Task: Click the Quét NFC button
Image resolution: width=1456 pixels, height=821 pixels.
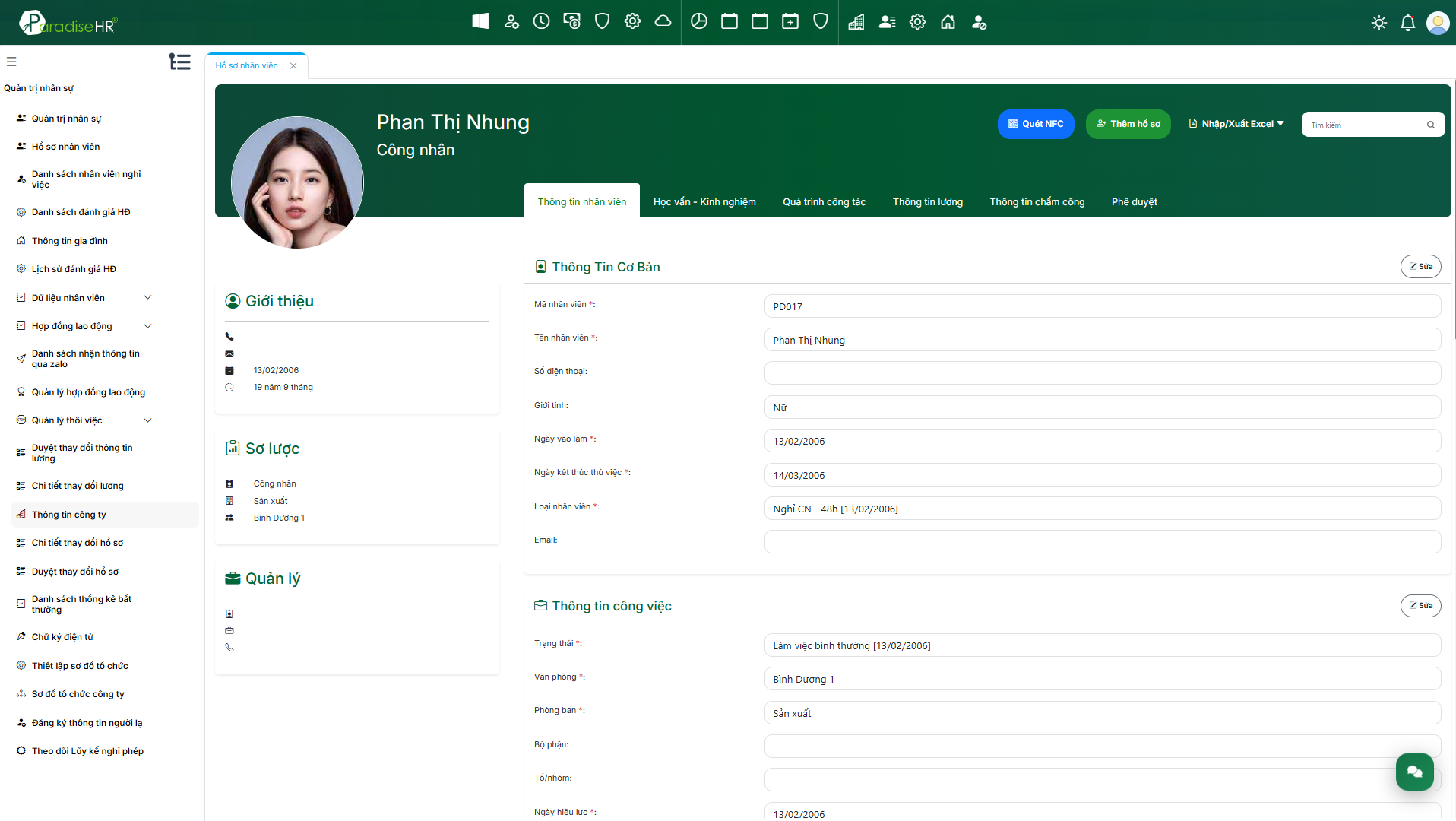Action: pyautogui.click(x=1036, y=124)
